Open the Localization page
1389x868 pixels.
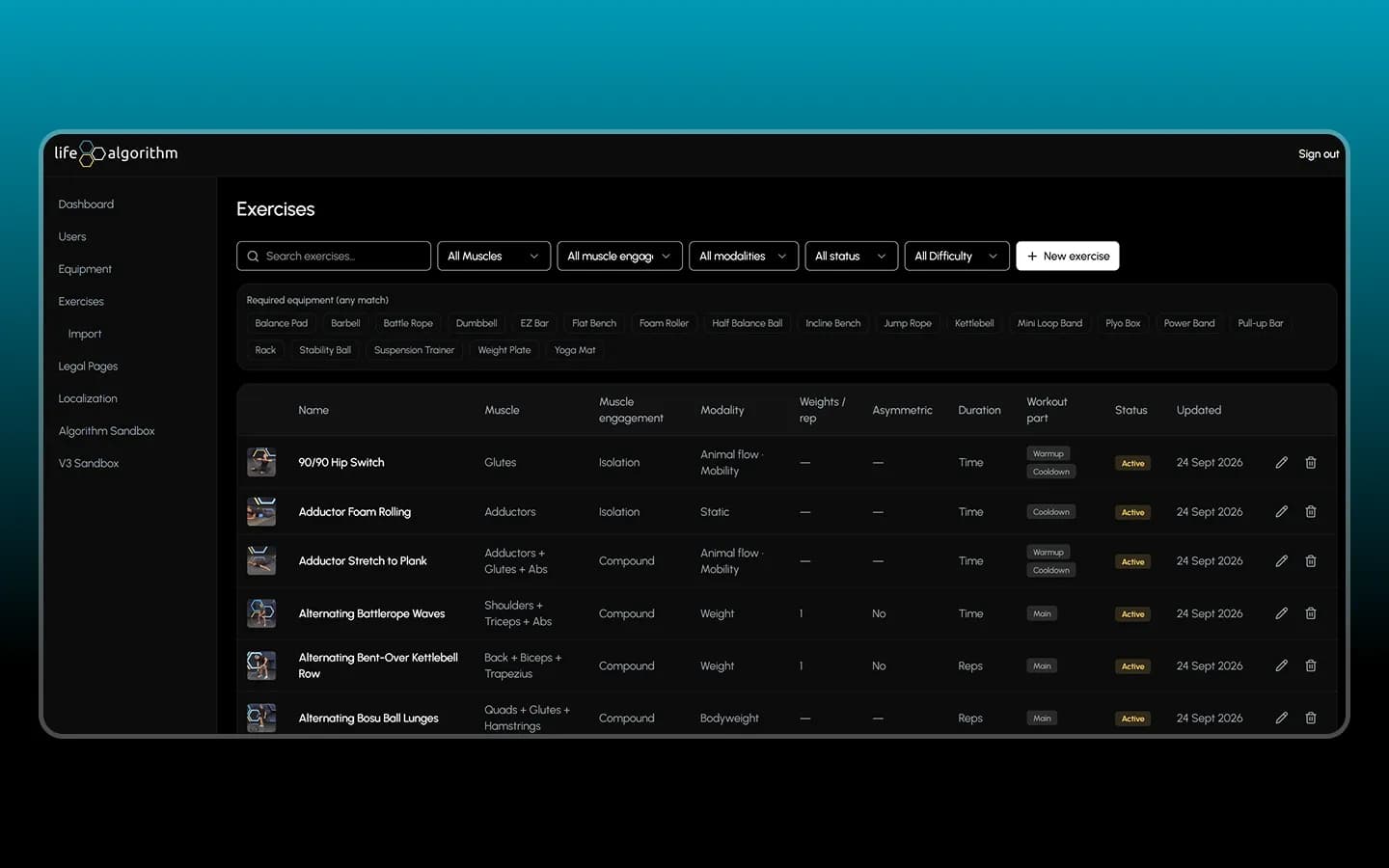tap(88, 398)
